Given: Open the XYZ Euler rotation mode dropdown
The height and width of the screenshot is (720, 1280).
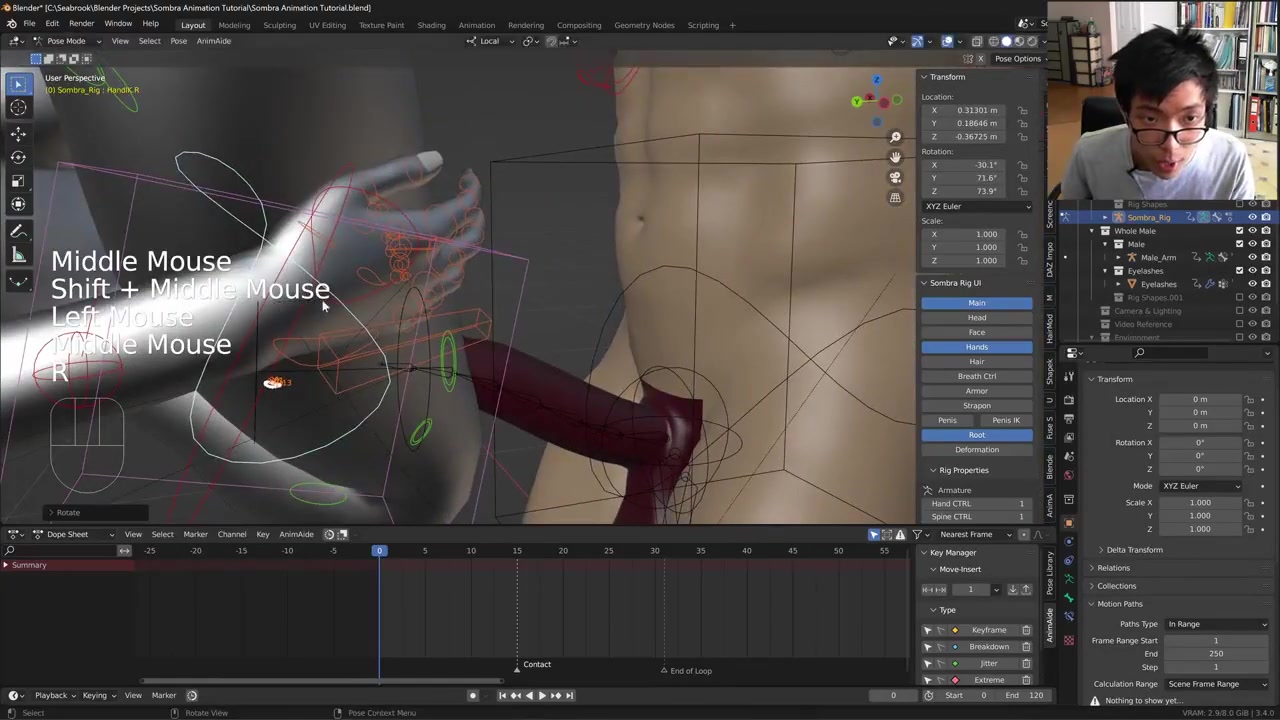Looking at the screenshot, I should tap(976, 206).
